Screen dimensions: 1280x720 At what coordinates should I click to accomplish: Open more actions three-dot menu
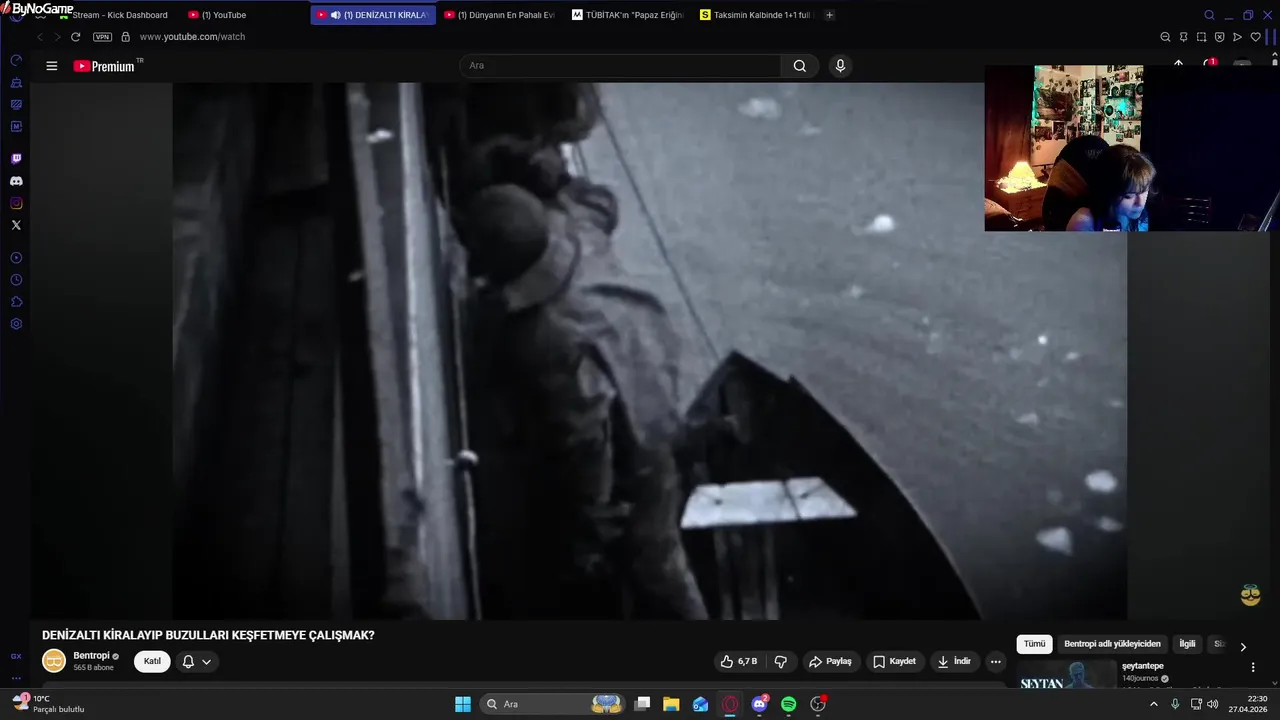995,661
